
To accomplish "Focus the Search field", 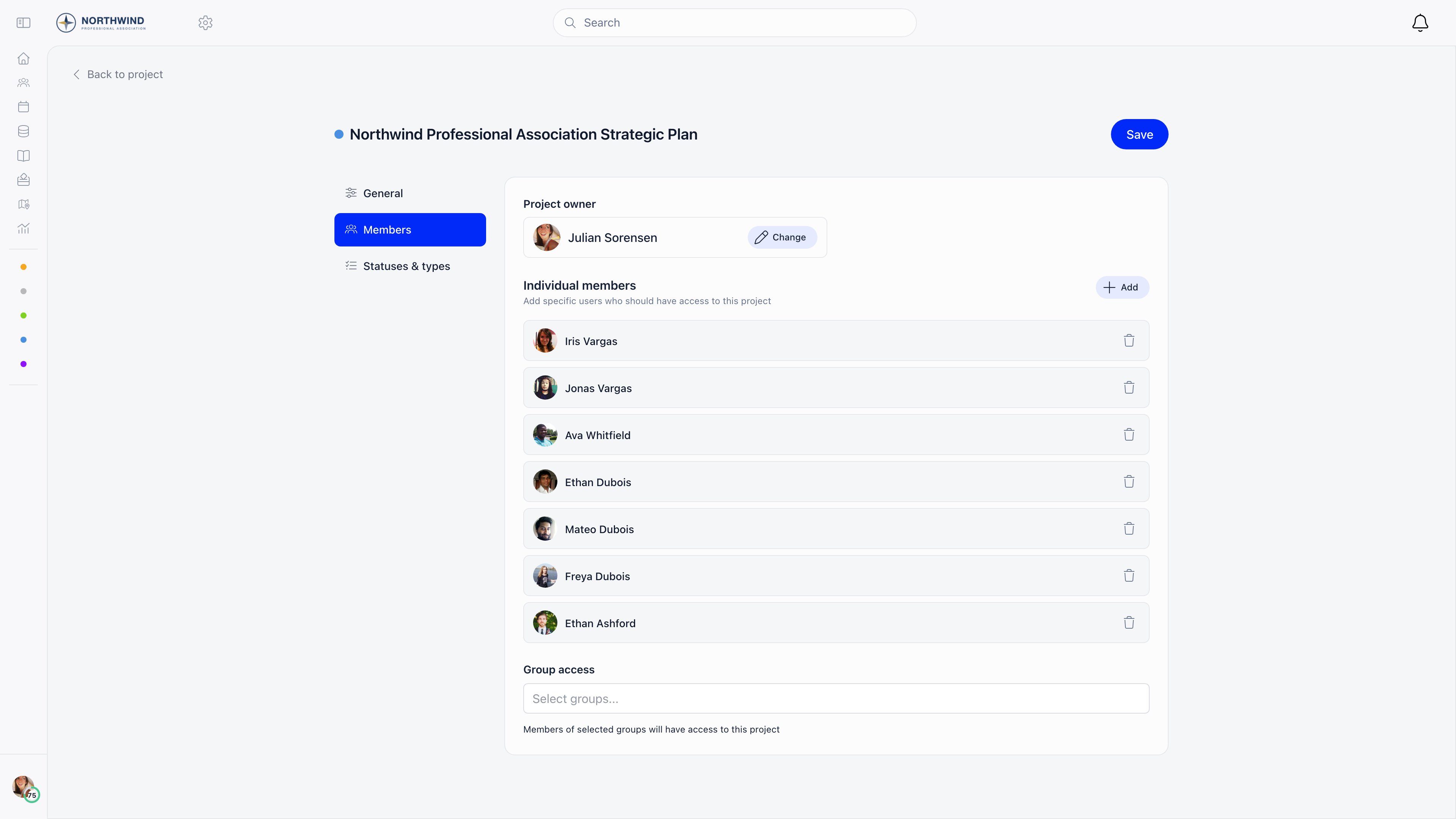I will click(734, 23).
